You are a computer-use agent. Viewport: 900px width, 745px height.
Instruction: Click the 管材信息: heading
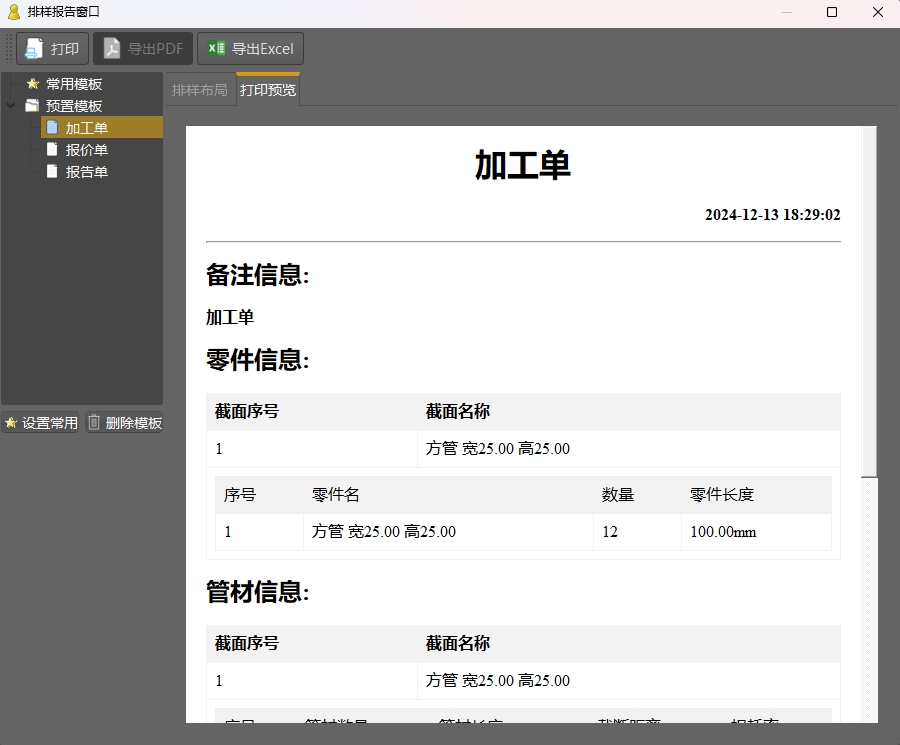pos(258,592)
